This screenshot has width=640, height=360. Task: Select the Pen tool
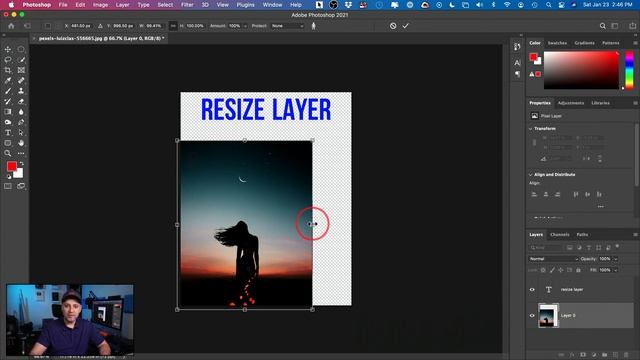tap(21, 122)
